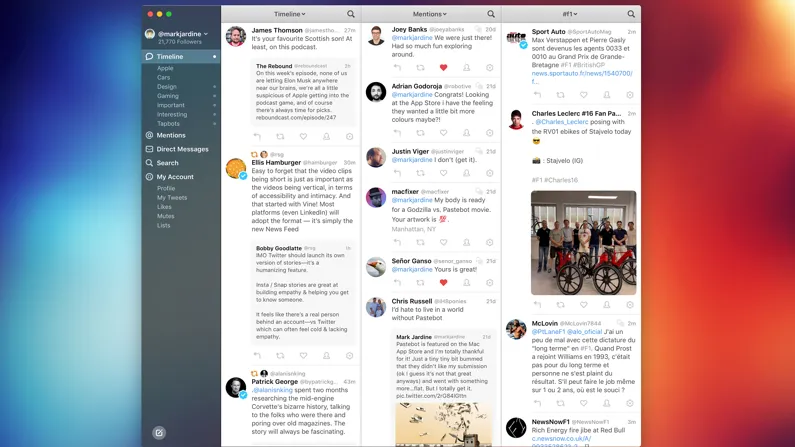
Task: Open gear menu on Ellis Hamburger's tweet
Action: point(349,356)
